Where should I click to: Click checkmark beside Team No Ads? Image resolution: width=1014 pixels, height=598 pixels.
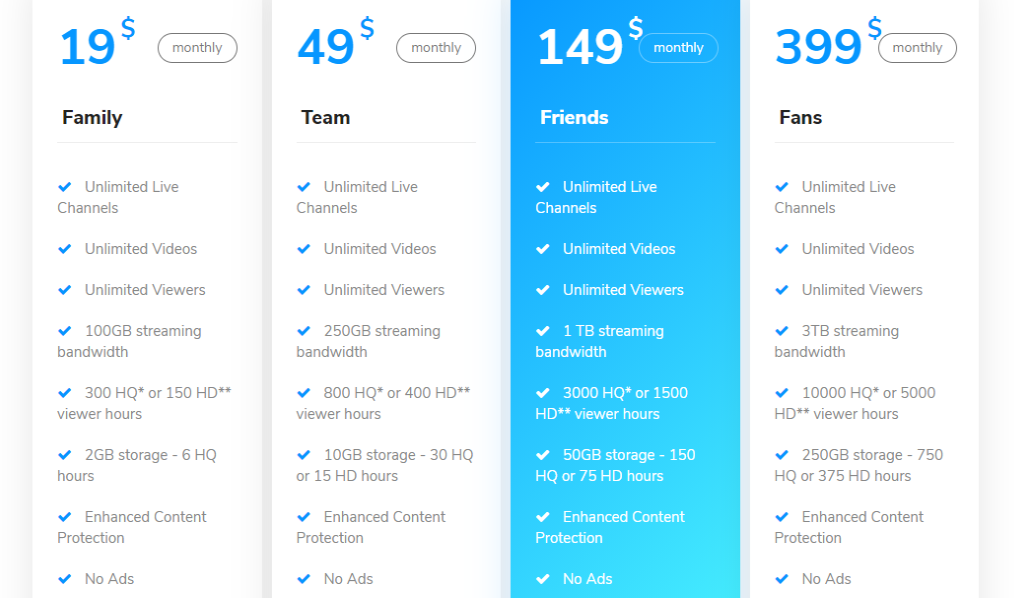pos(304,579)
